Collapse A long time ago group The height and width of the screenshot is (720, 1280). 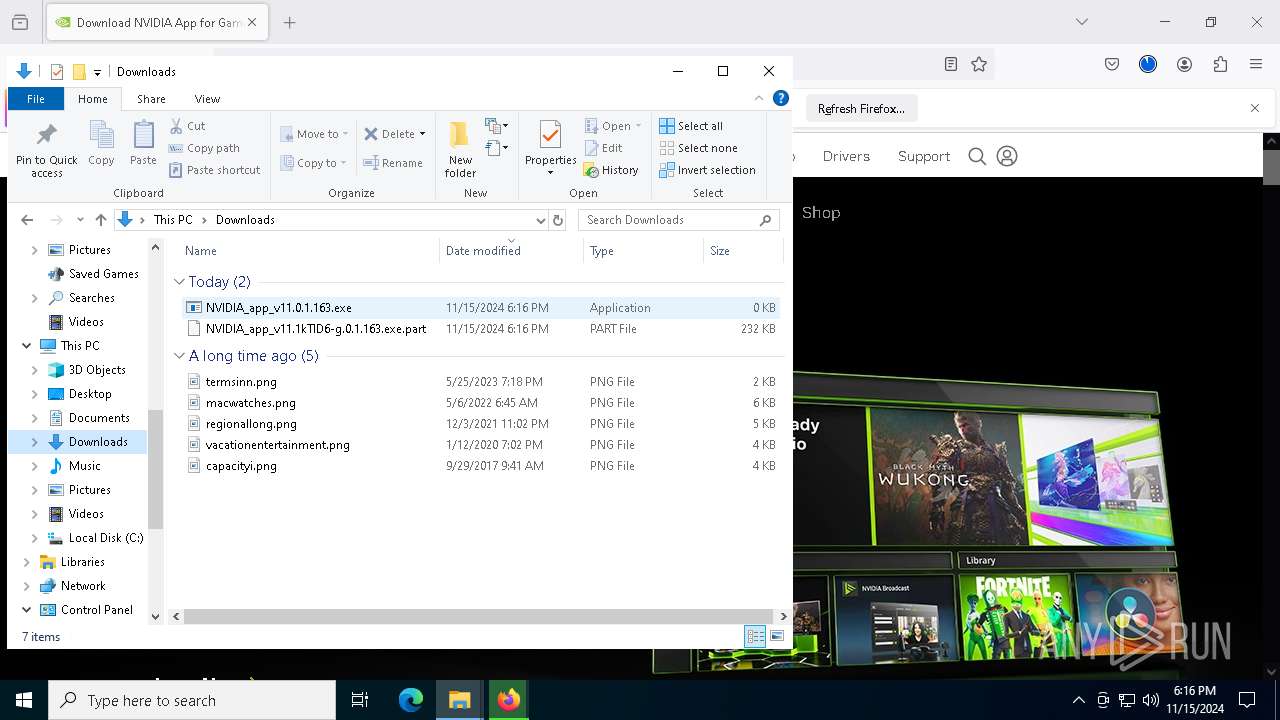coord(179,356)
